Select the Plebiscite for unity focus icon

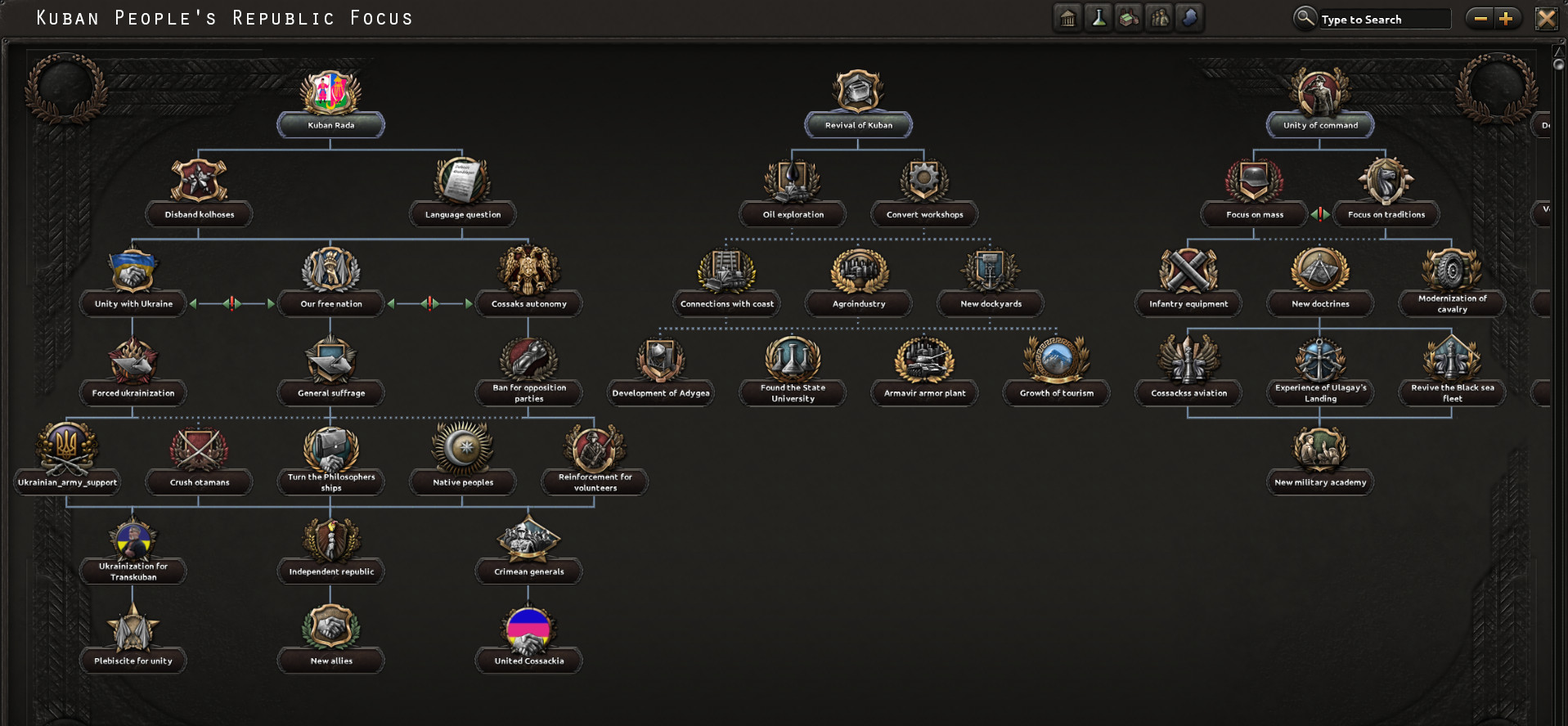tap(133, 628)
